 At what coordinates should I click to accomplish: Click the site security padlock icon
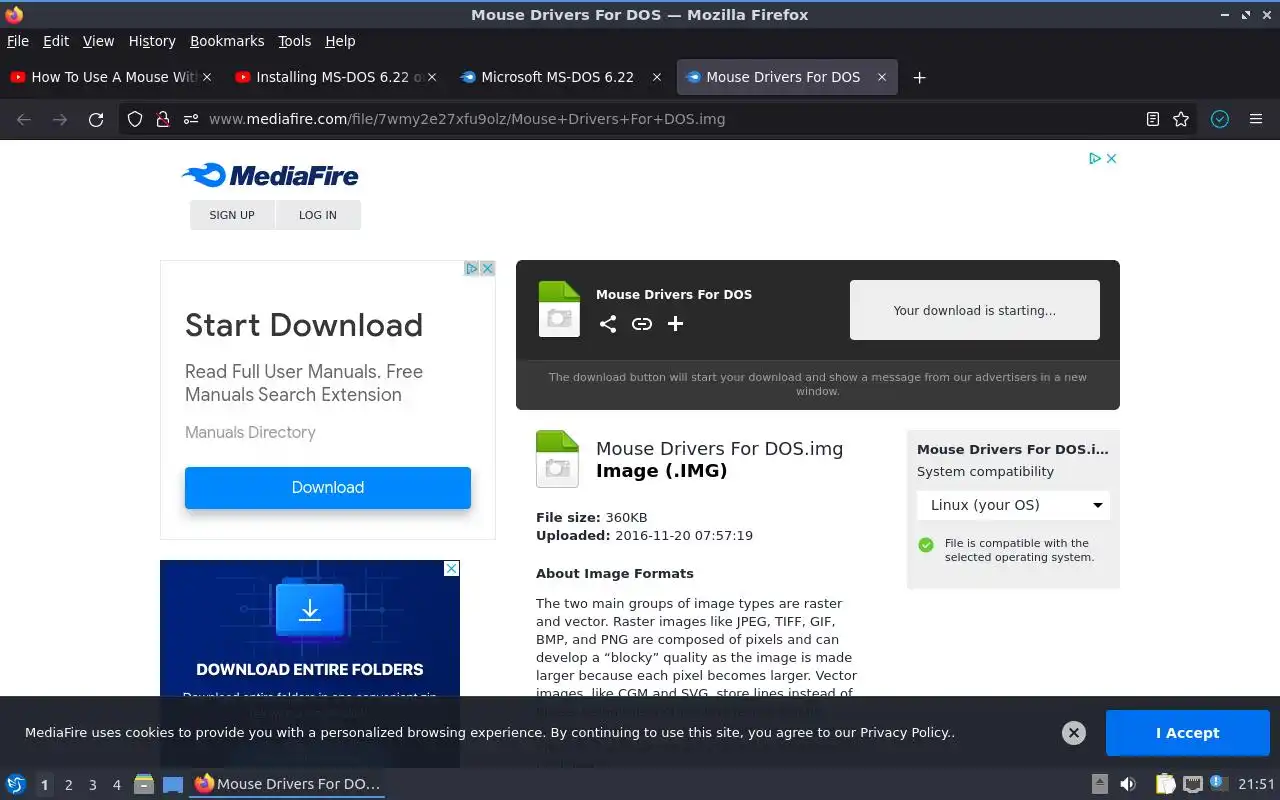click(x=163, y=119)
